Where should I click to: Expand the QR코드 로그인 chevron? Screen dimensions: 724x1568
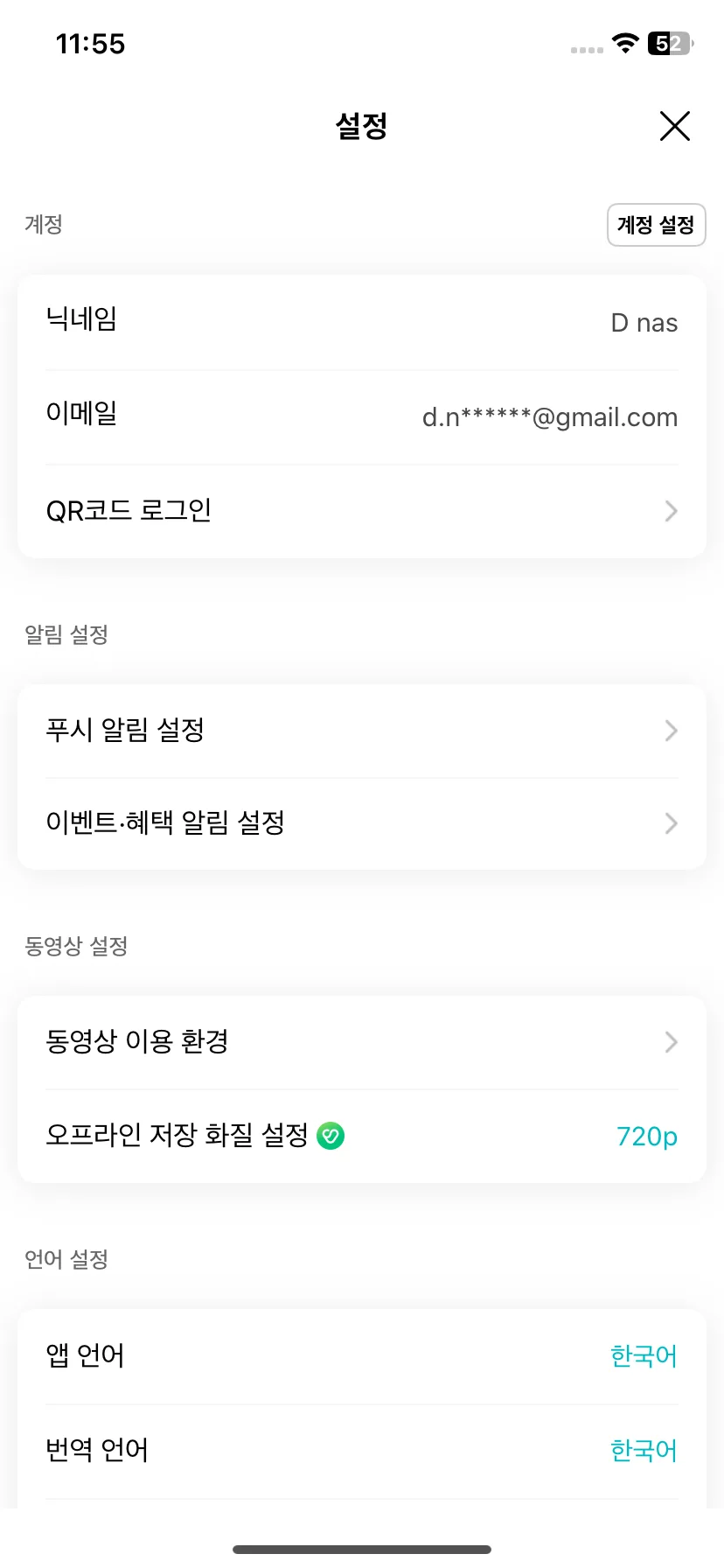coord(671,511)
